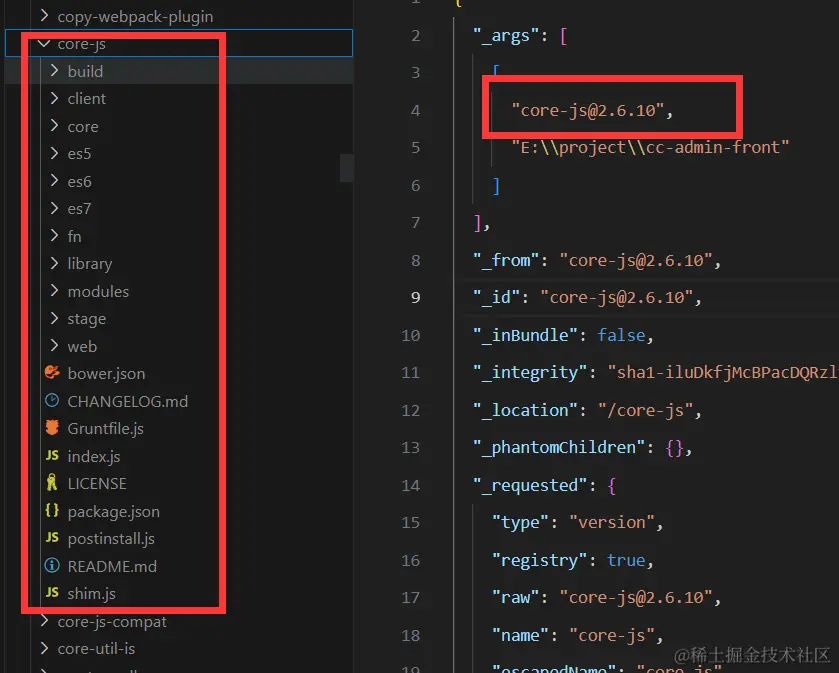
Task: Click line number 9 in the gutter
Action: point(415,297)
